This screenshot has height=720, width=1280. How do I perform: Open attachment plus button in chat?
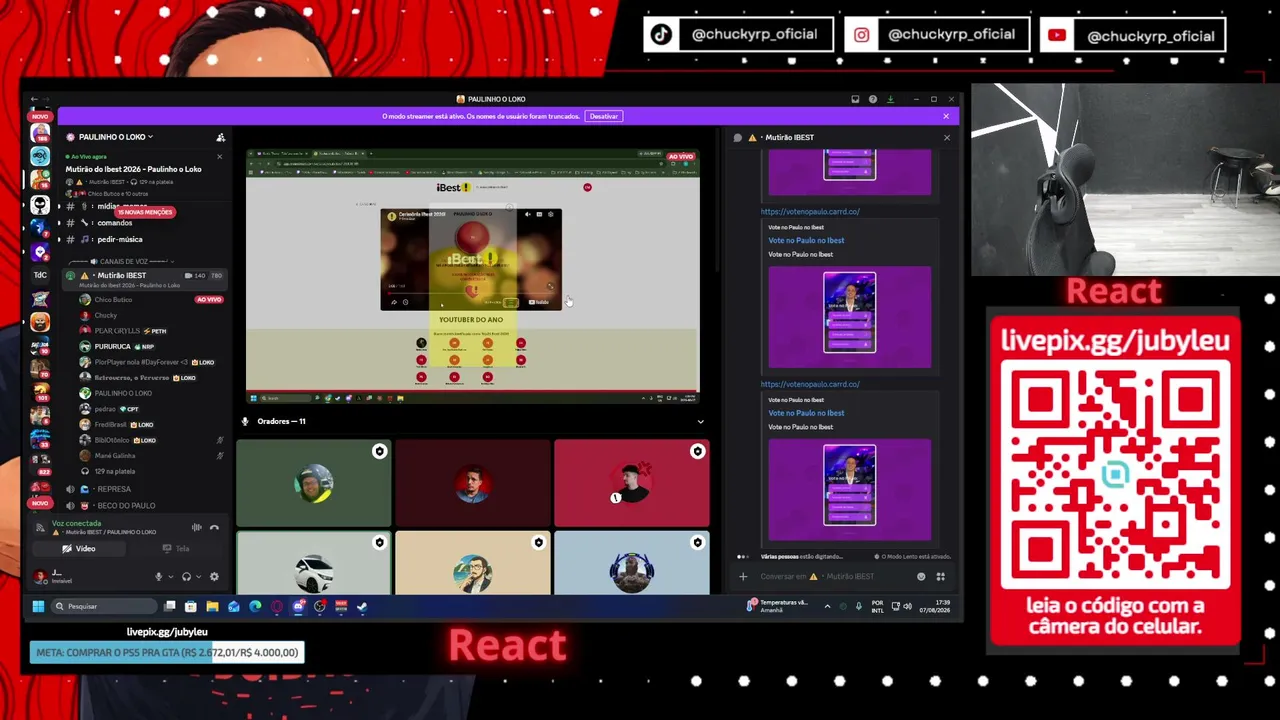click(x=742, y=576)
